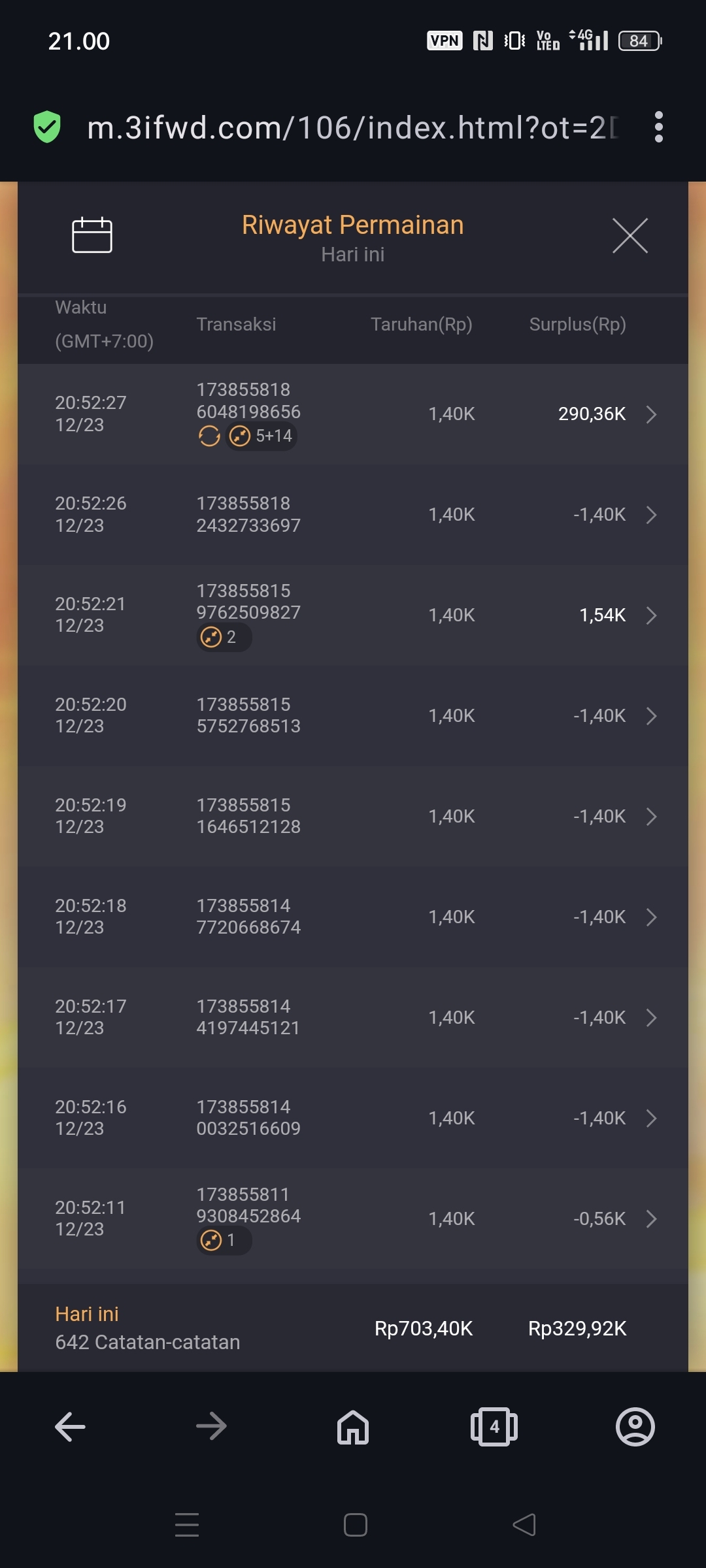Expand the 20:52:26 transaction row chevron
The height and width of the screenshot is (1568, 706).
[x=651, y=515]
